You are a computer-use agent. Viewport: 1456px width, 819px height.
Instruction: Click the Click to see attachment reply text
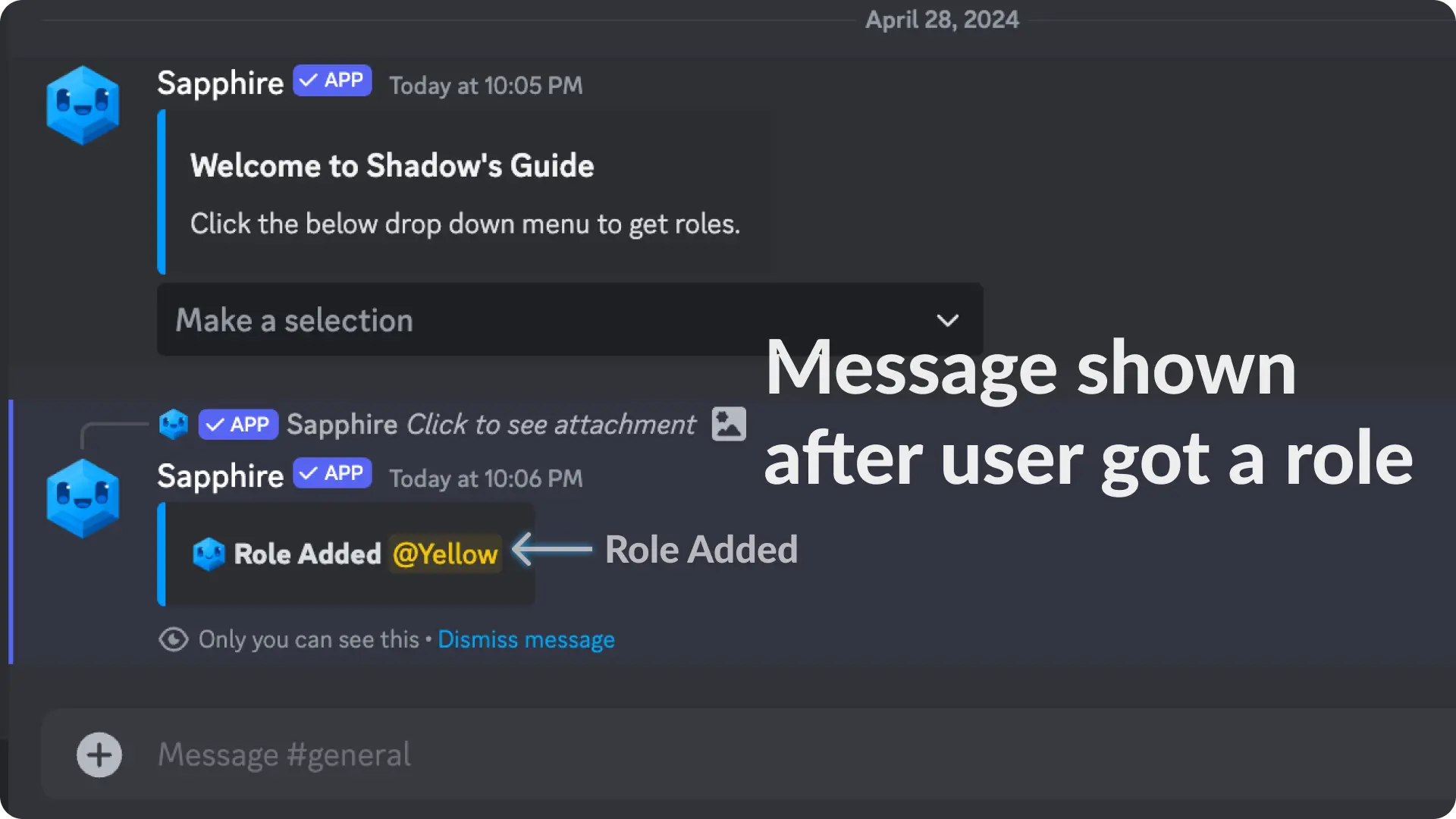tap(551, 425)
